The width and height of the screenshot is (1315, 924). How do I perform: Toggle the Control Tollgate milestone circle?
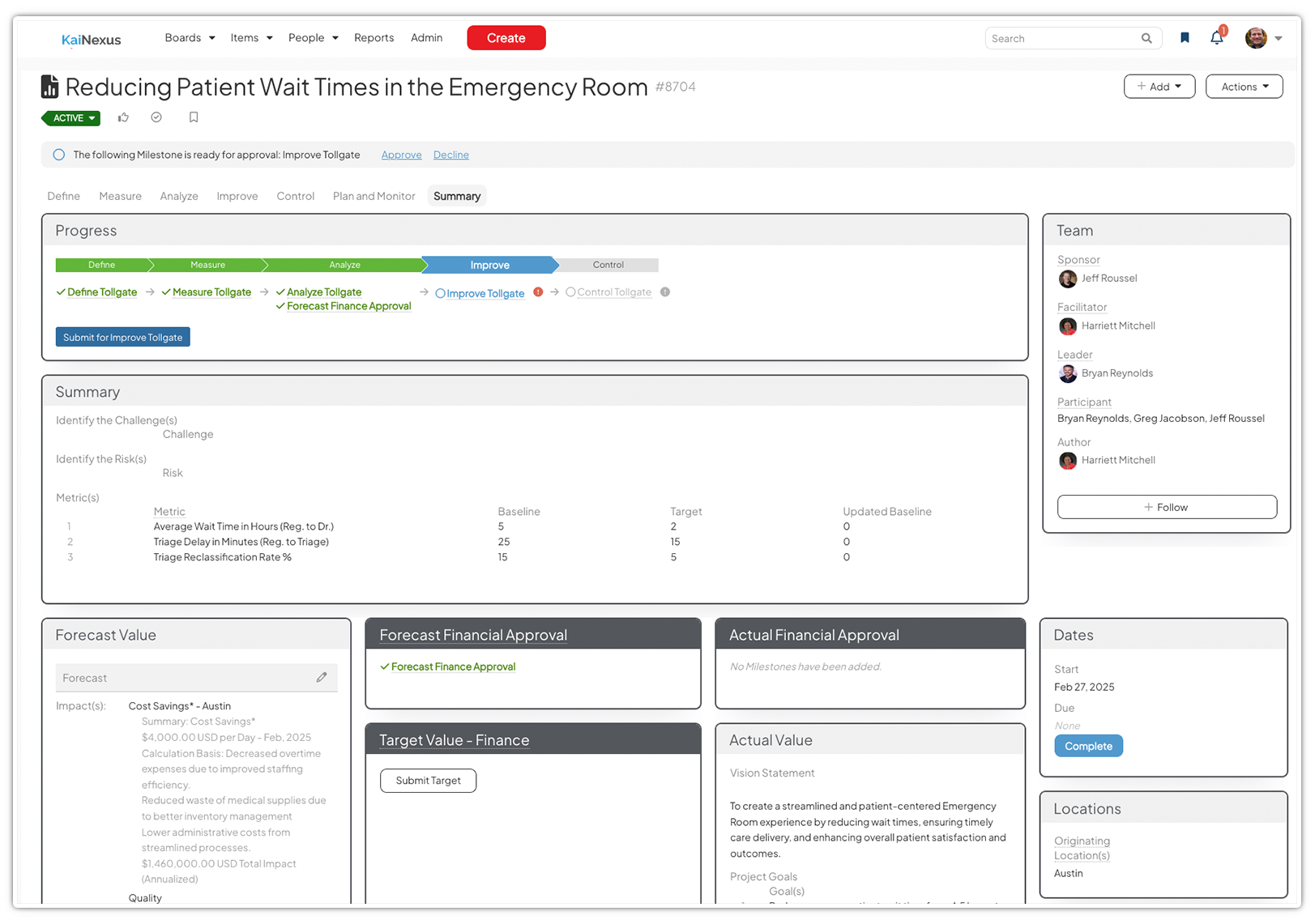pos(570,292)
